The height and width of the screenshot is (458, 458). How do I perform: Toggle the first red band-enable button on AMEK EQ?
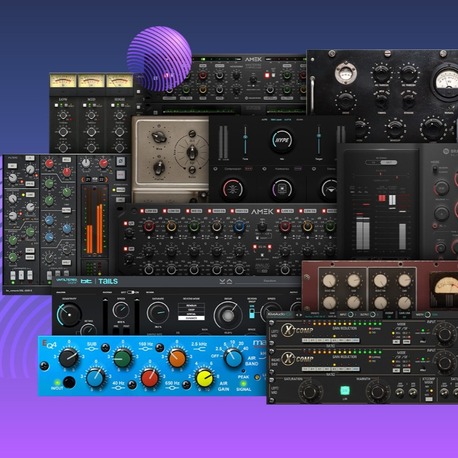pyautogui.click(x=142, y=211)
